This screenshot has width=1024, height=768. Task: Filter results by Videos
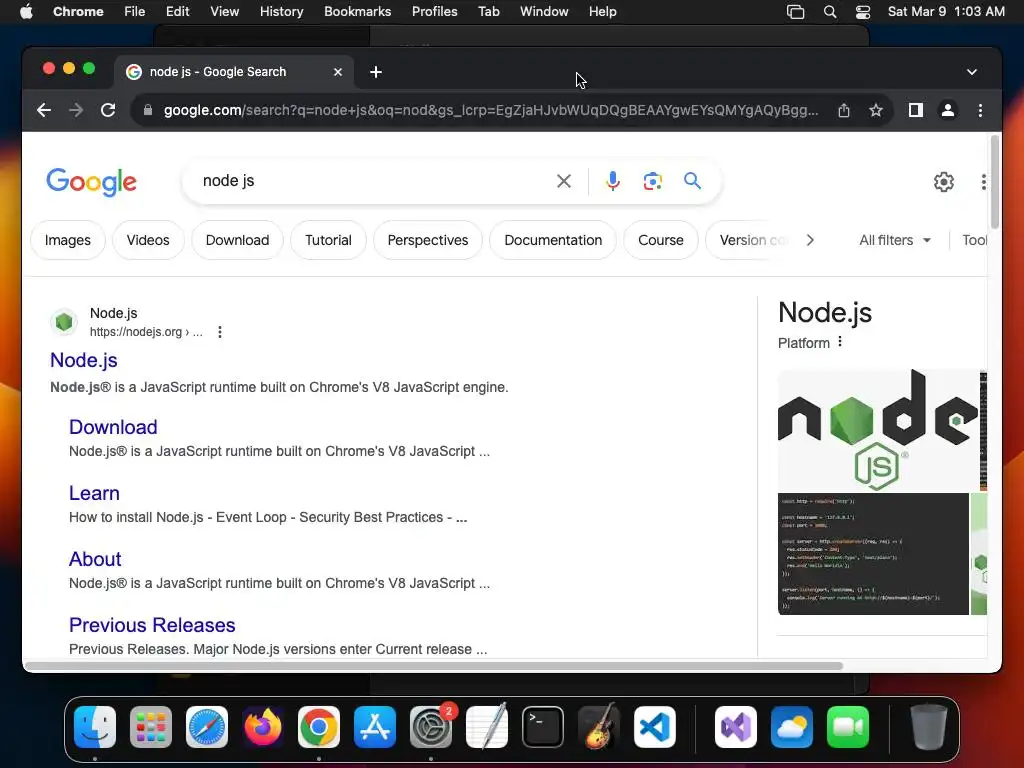point(148,240)
